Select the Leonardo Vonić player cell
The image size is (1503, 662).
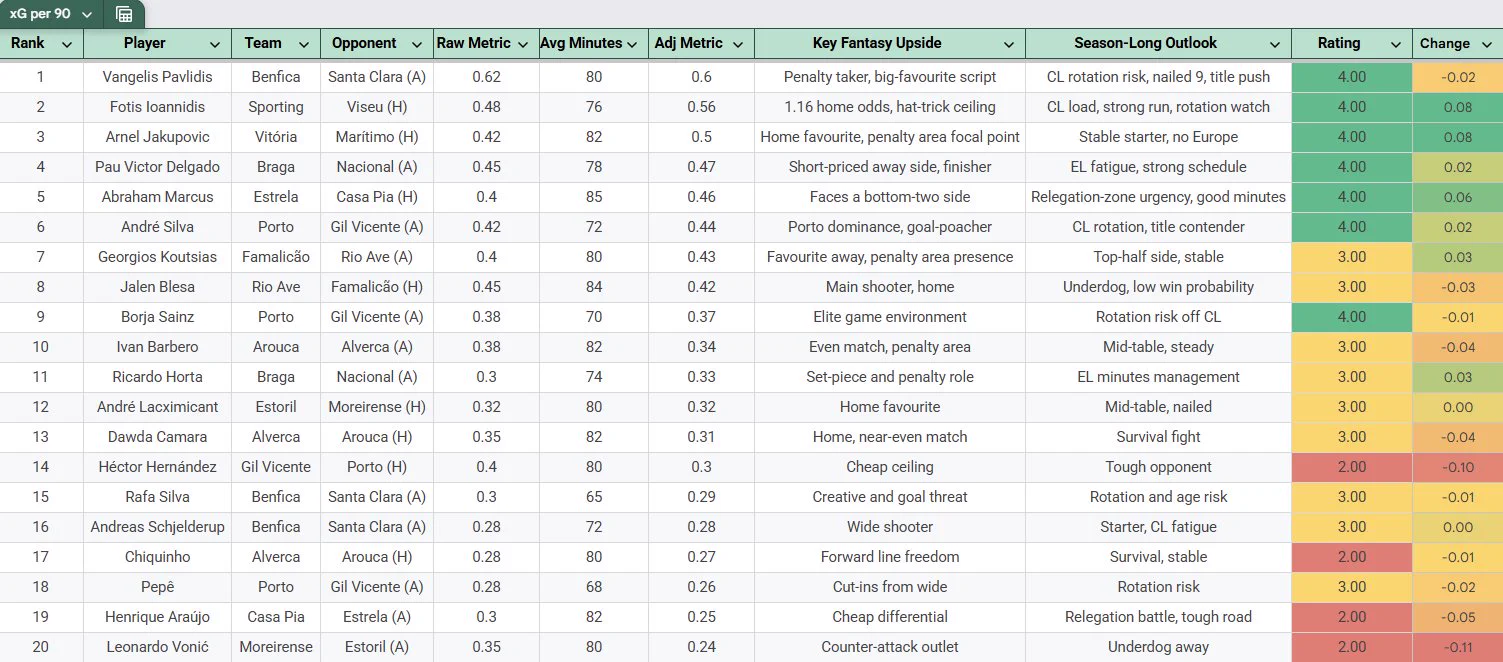coord(158,647)
